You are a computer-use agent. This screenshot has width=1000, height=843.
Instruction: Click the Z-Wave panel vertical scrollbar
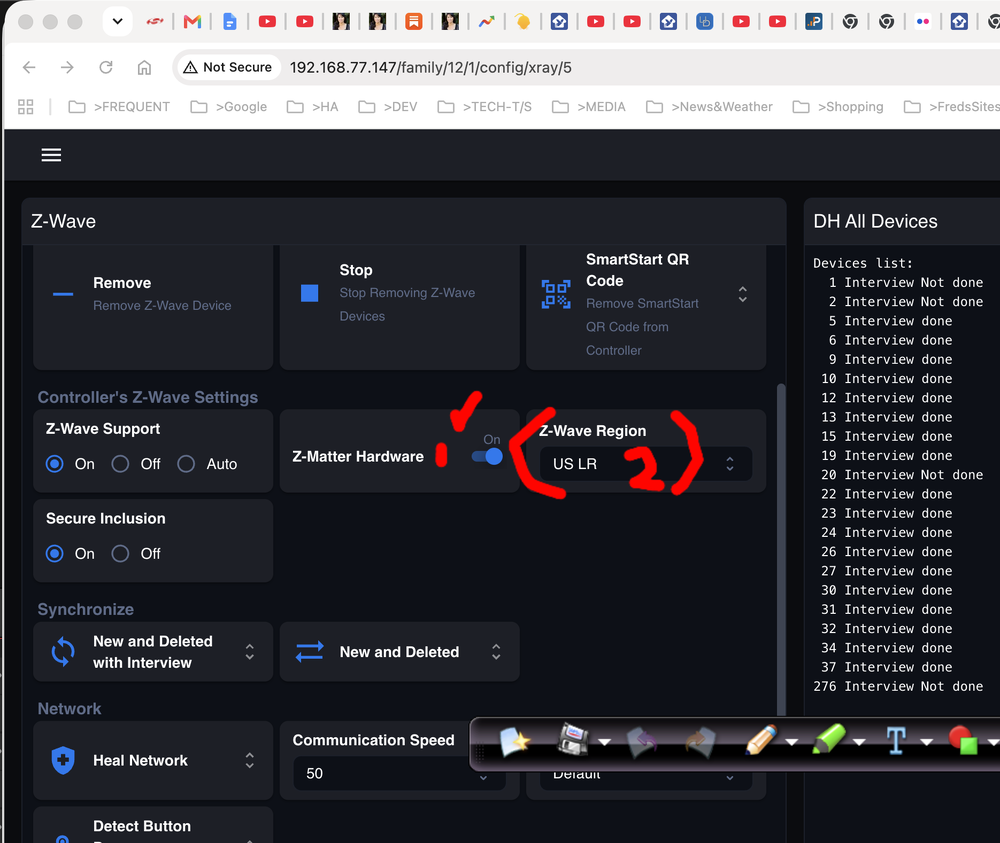coord(781,548)
